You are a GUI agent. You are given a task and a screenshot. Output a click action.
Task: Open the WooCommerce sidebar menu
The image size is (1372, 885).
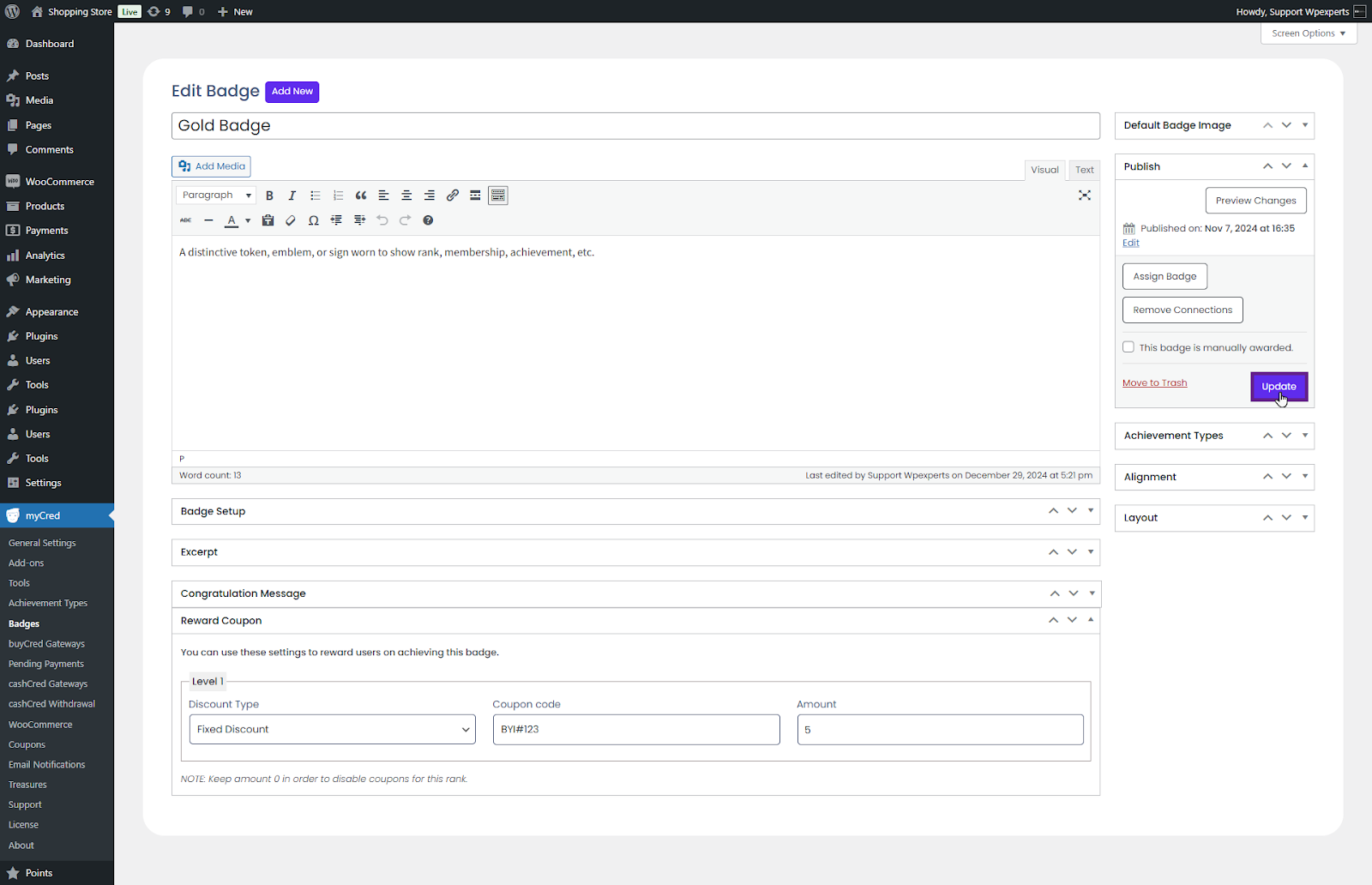click(59, 182)
